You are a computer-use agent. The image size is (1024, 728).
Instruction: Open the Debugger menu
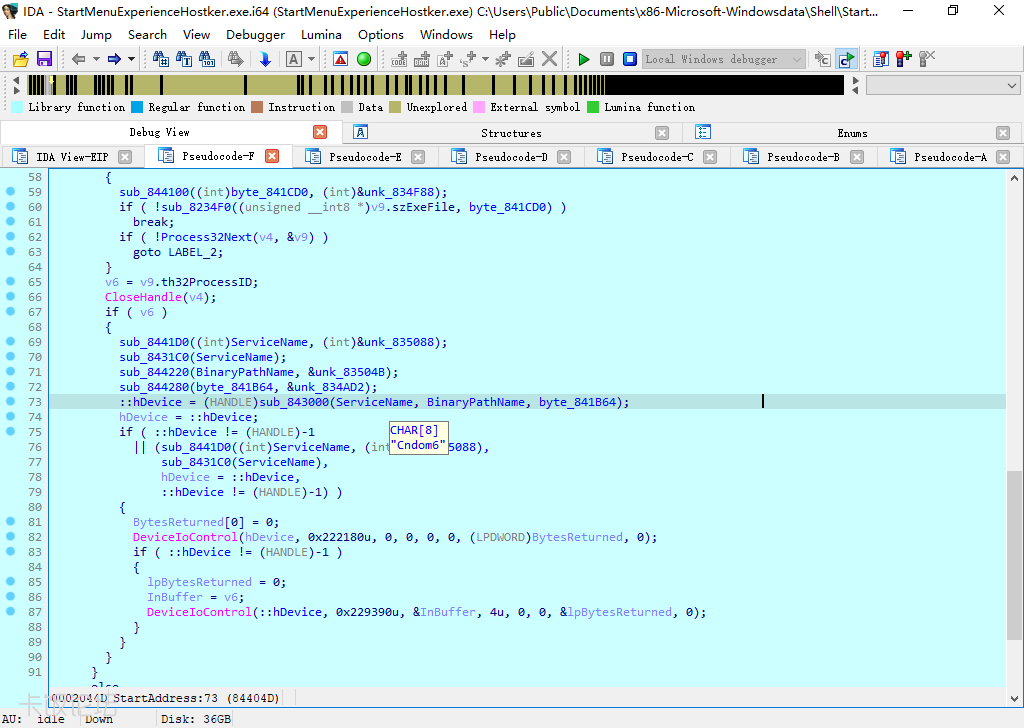(x=255, y=34)
